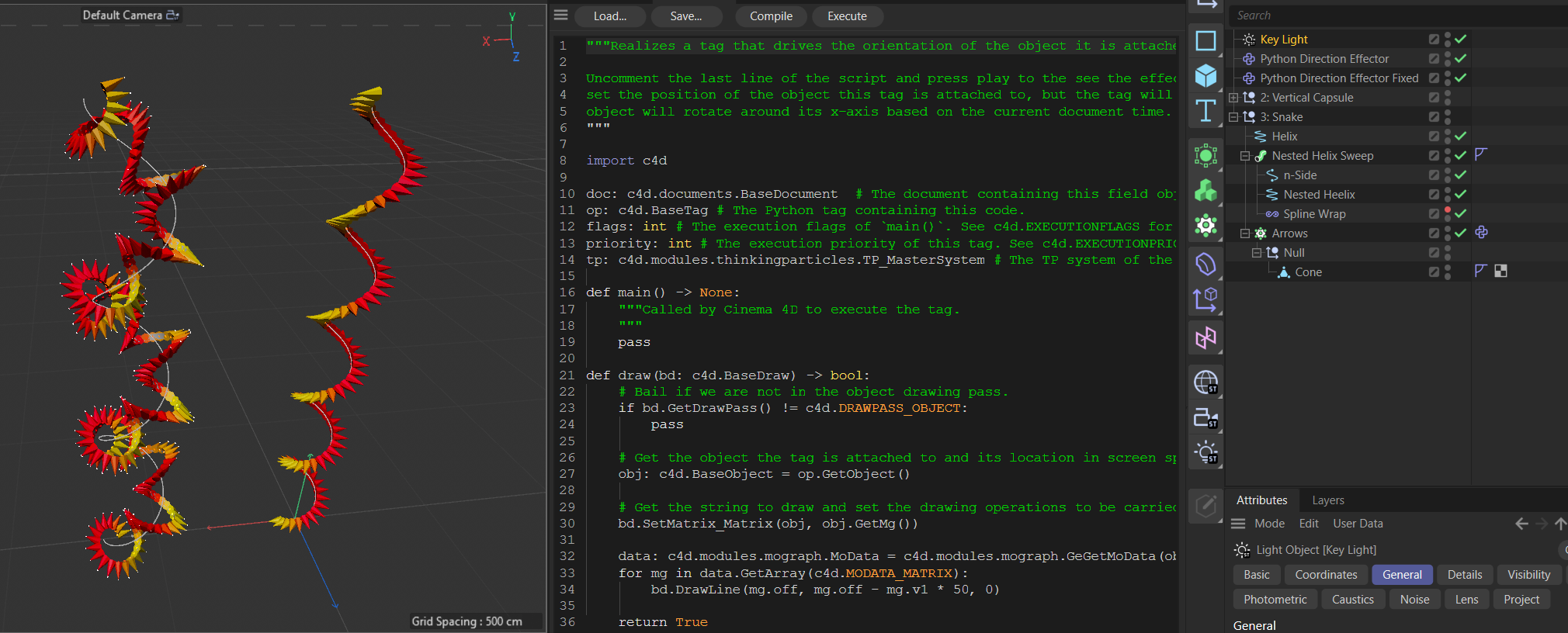
Task: Click the Compile button
Action: click(771, 16)
